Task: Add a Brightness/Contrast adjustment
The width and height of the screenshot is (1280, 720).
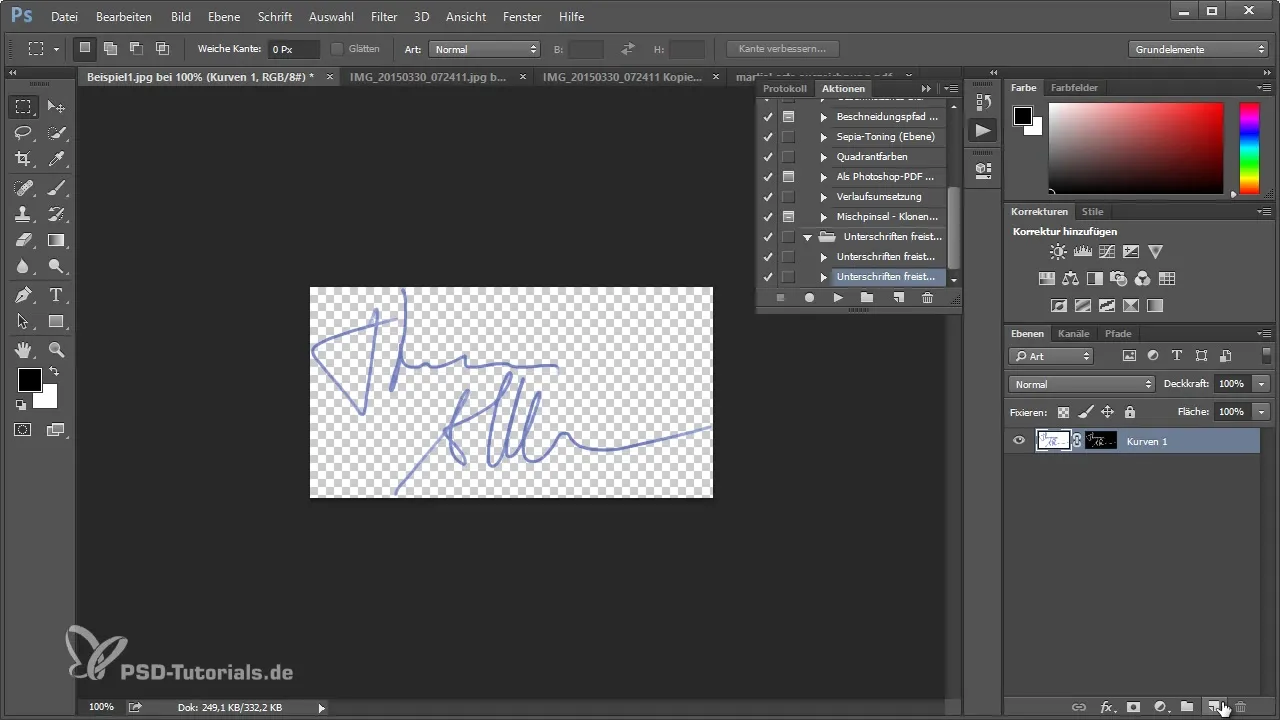Action: pyautogui.click(x=1058, y=252)
